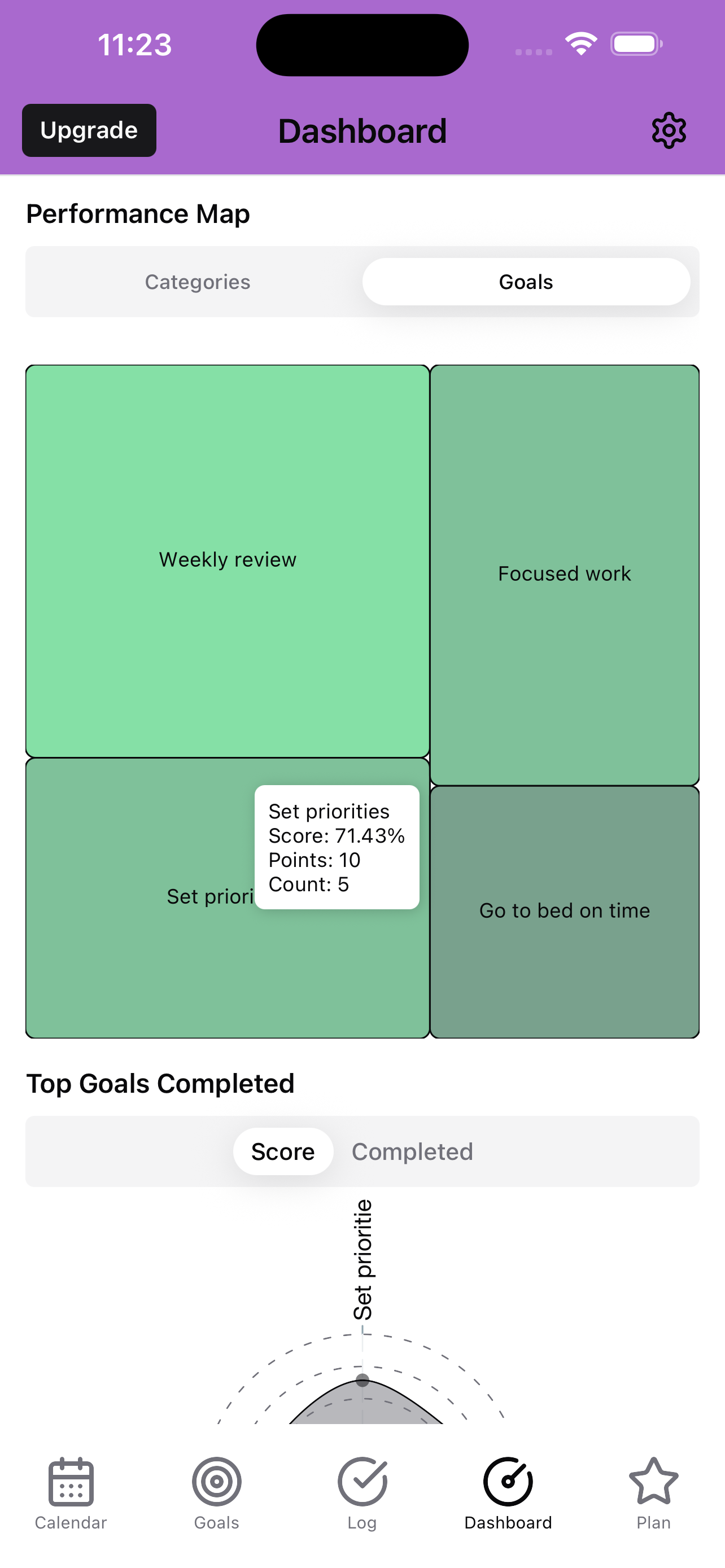Open settings via the gear icon

point(669,130)
